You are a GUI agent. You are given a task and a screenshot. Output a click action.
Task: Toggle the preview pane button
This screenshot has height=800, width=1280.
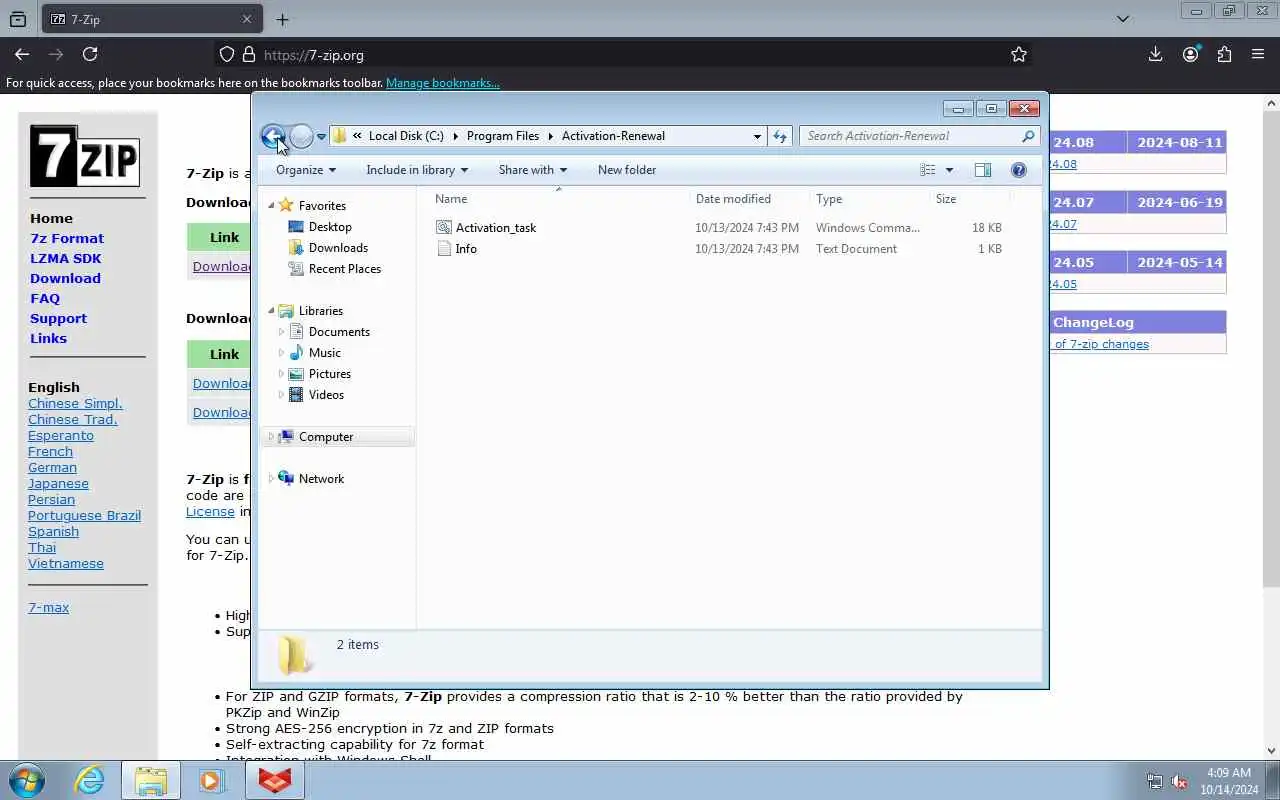pos(983,170)
